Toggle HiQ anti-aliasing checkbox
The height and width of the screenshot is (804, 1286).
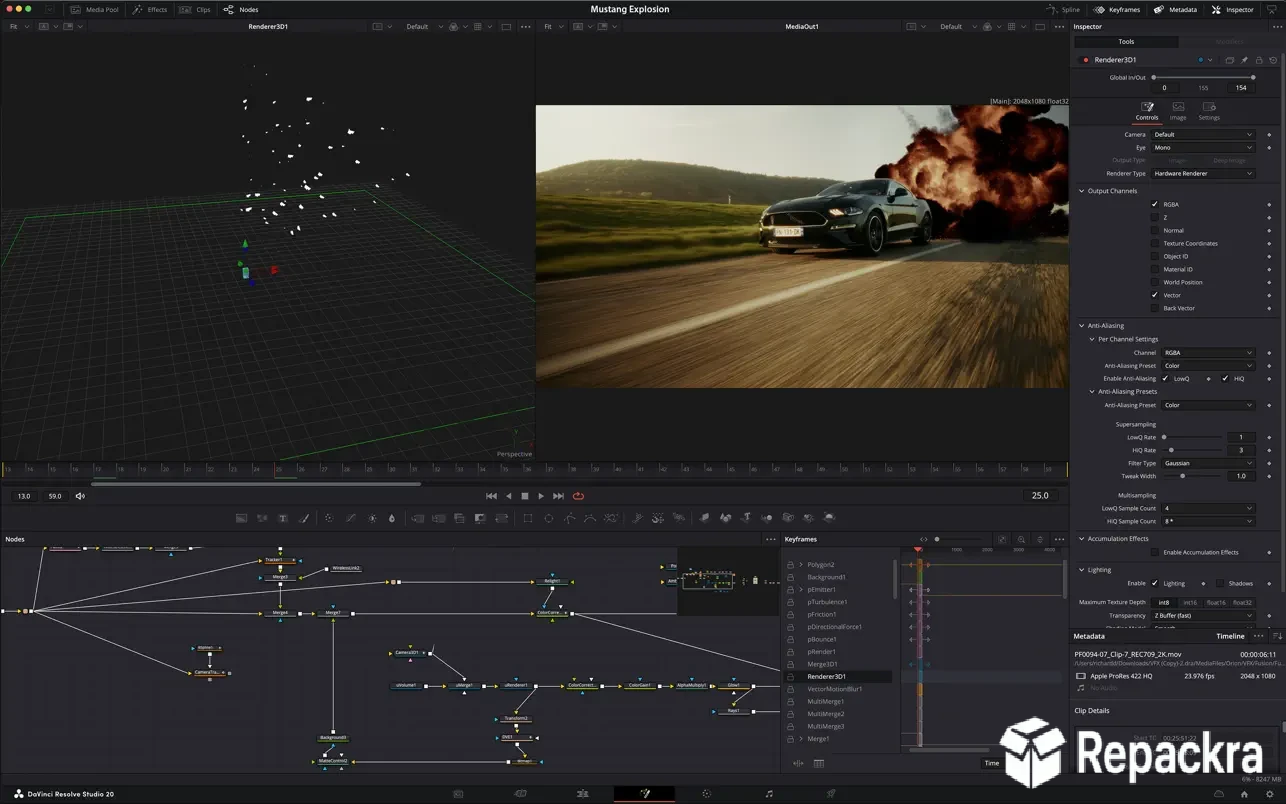(1225, 378)
